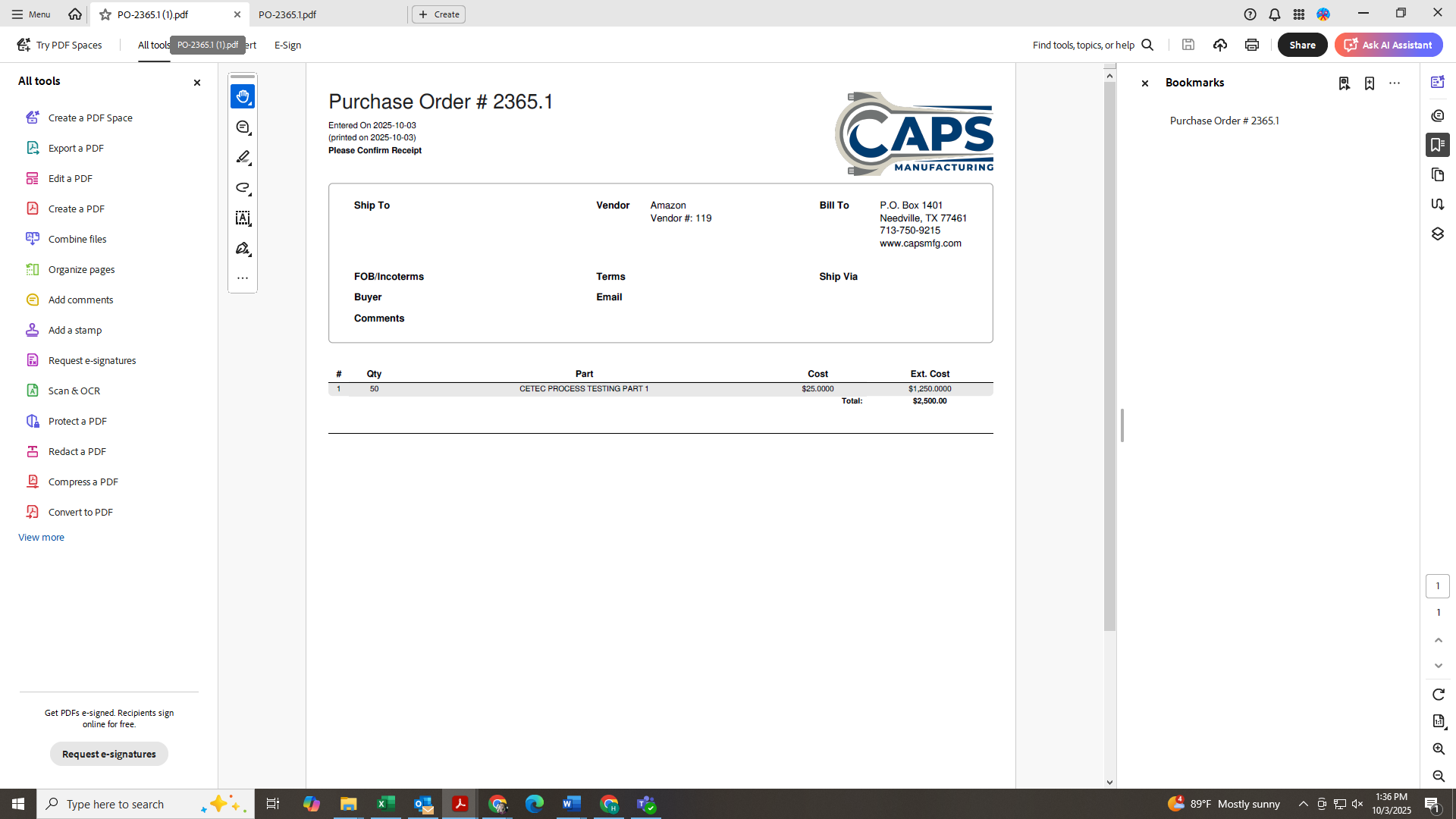Select the Hand tool in quick toolbar
This screenshot has height=819, width=1456.
pos(243,96)
